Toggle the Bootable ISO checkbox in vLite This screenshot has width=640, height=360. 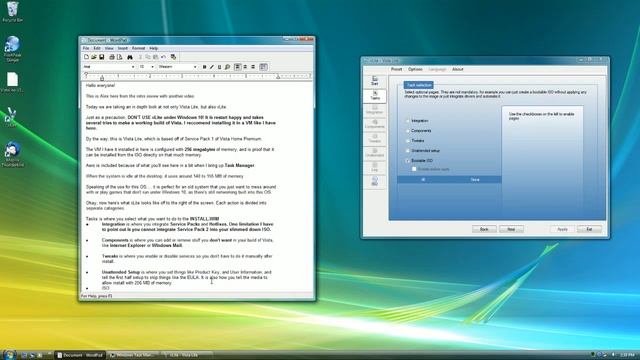click(x=408, y=161)
